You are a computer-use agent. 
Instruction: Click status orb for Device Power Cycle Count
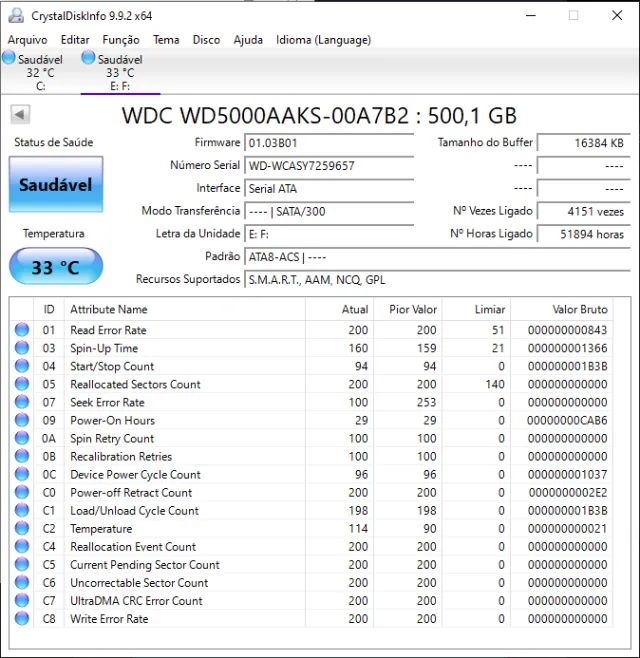[22, 474]
